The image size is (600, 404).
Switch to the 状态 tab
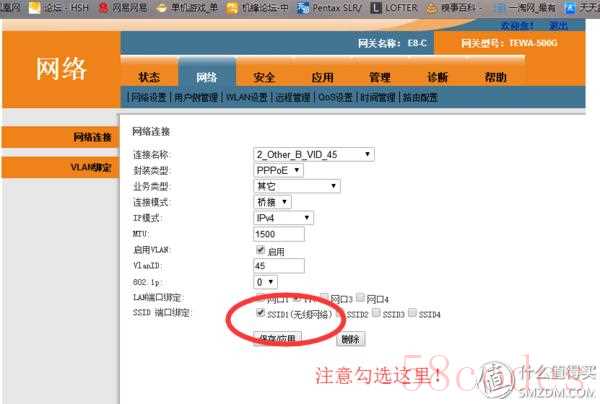point(149,77)
